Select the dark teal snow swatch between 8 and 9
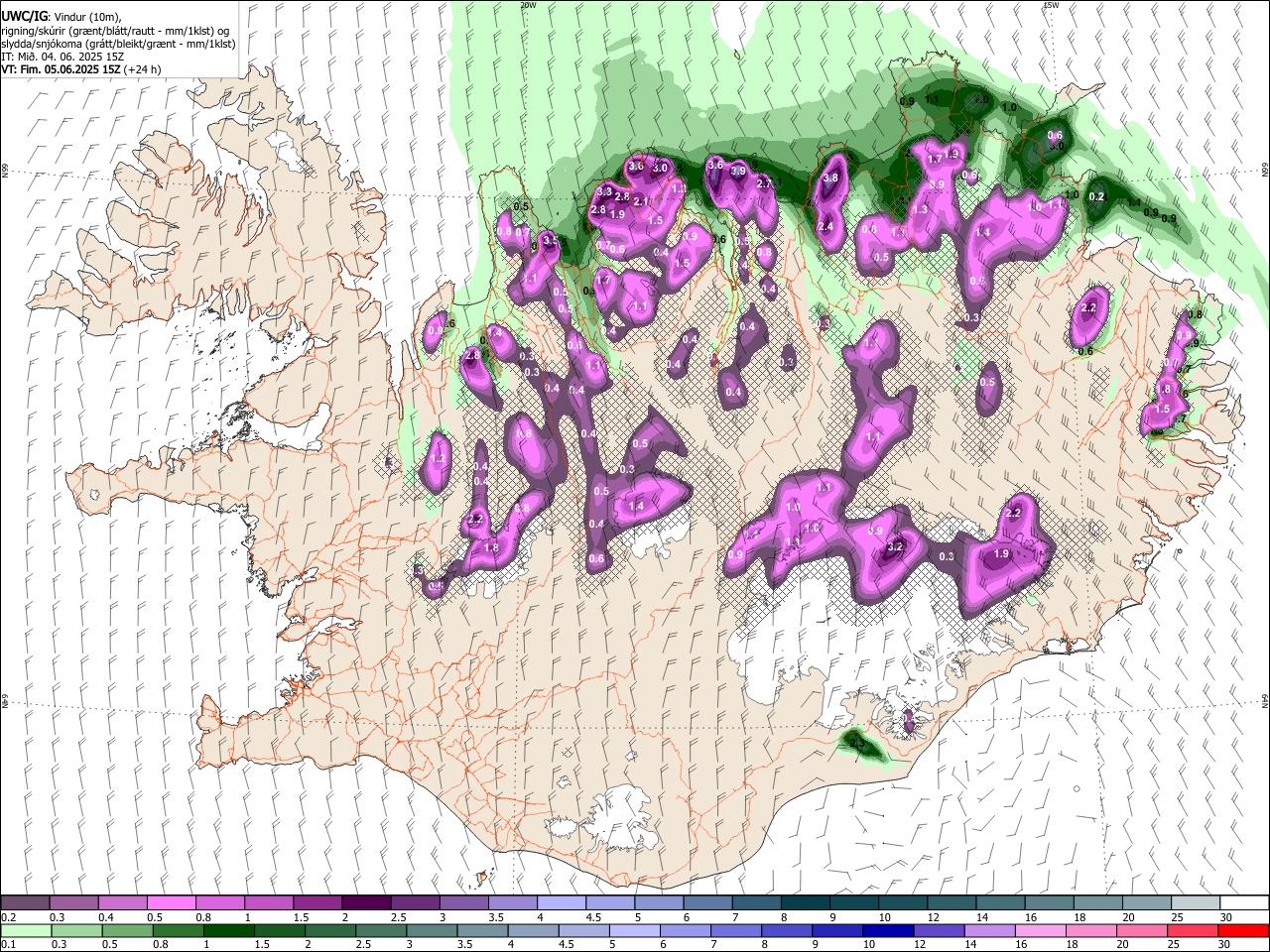This screenshot has width=1270, height=952. point(805,902)
